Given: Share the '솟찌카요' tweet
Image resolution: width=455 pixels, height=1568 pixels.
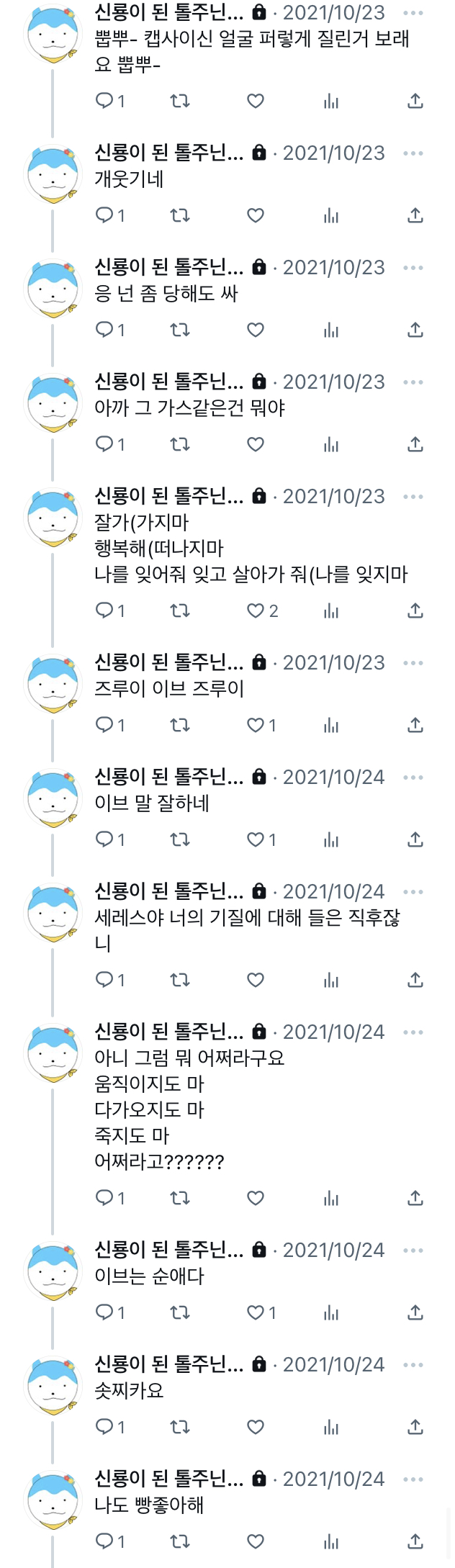Looking at the screenshot, I should point(415,1427).
